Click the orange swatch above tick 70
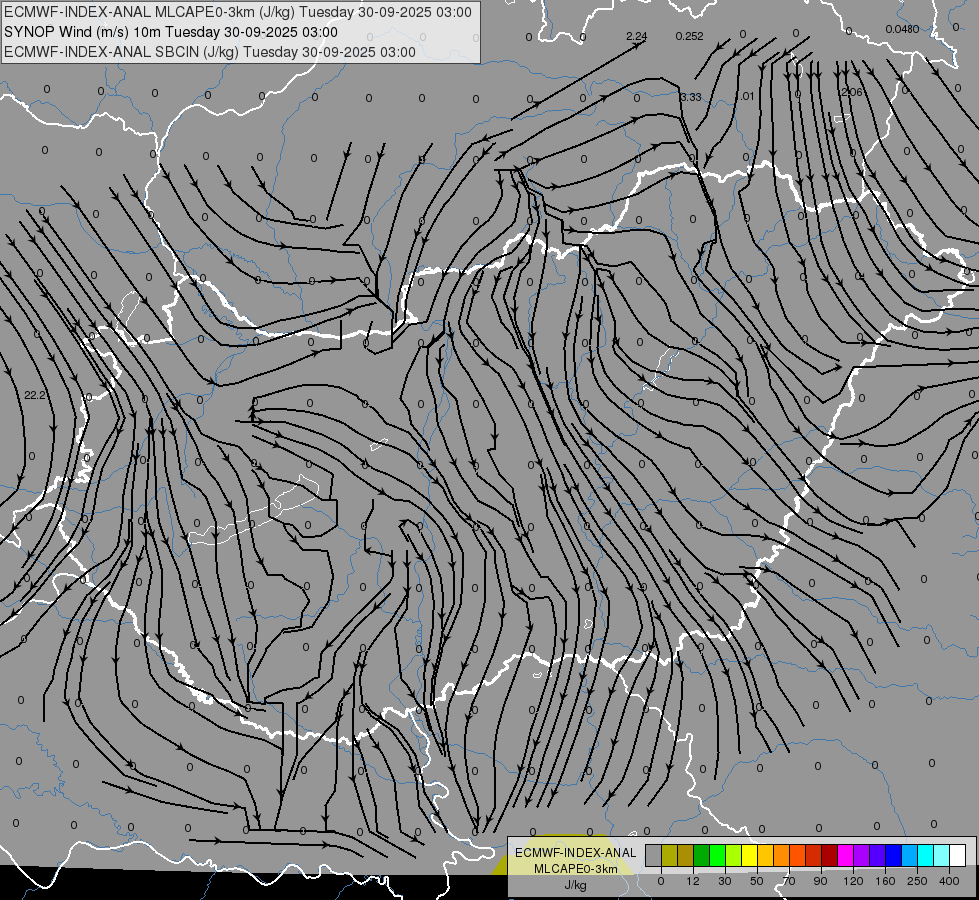Screen dimensions: 979x900 pos(782,855)
